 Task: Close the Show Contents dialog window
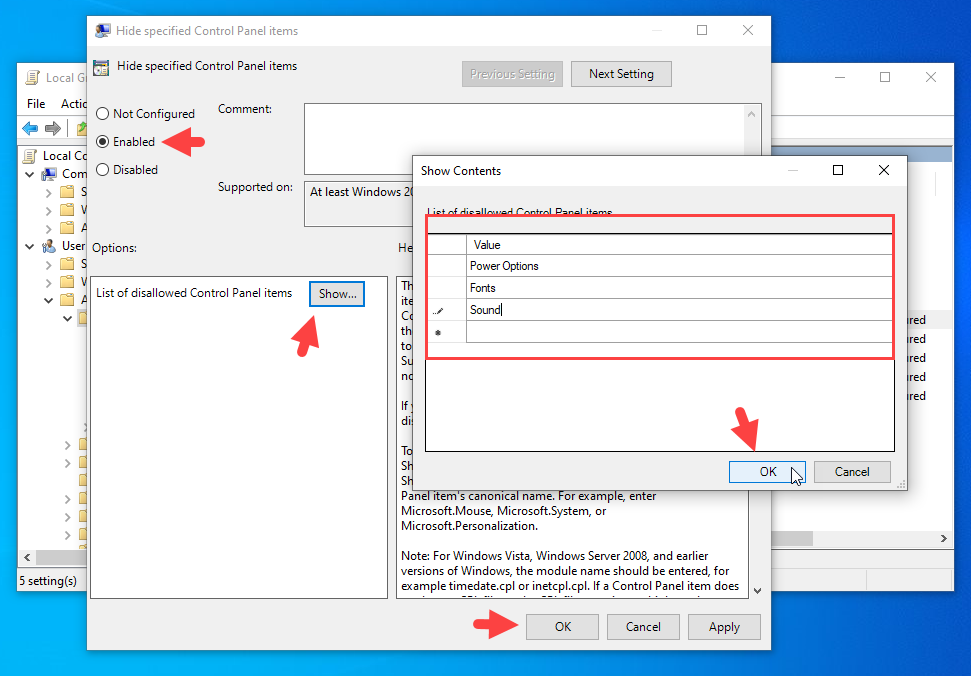click(x=884, y=170)
